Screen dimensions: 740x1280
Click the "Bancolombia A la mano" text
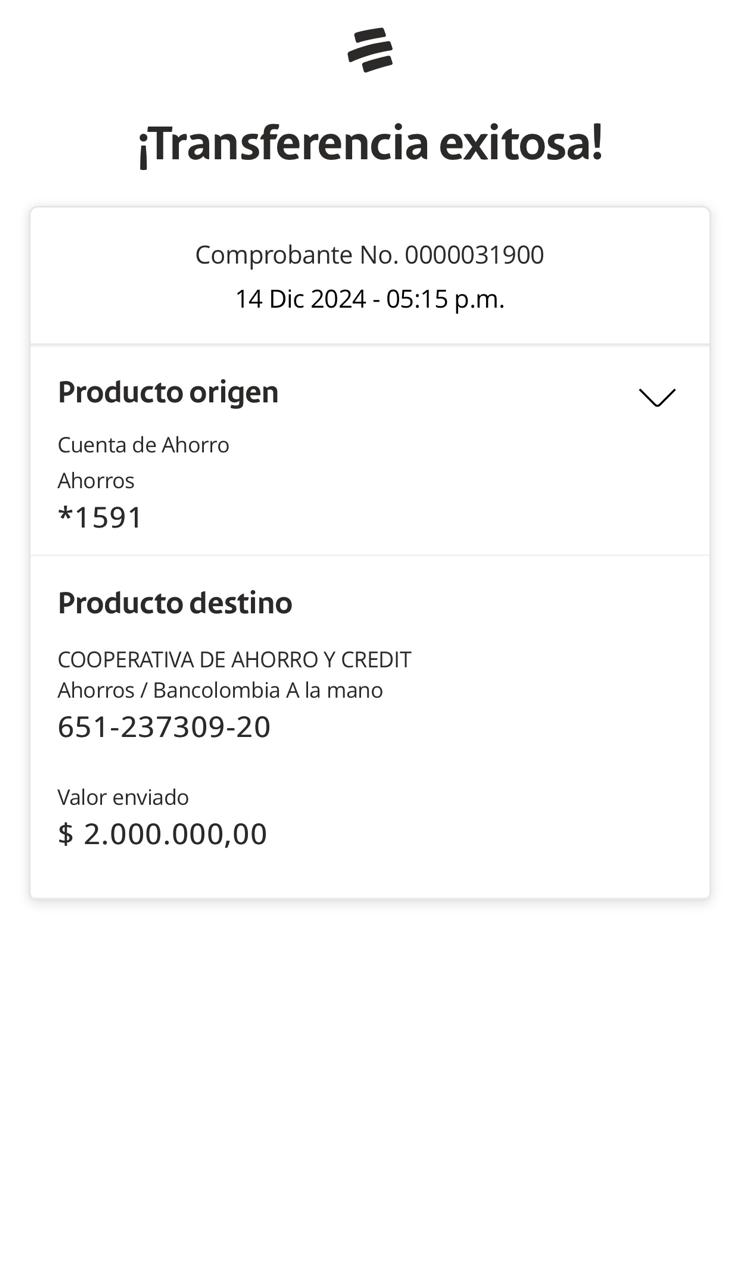pos(268,690)
